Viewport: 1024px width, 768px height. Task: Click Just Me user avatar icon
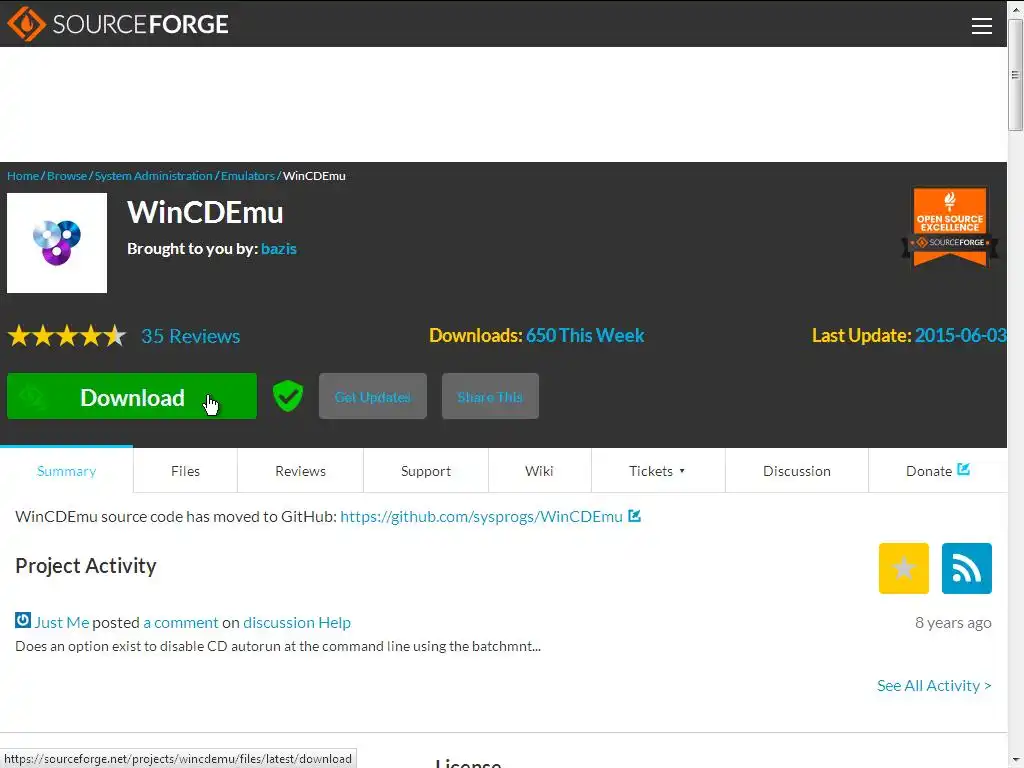(x=23, y=620)
